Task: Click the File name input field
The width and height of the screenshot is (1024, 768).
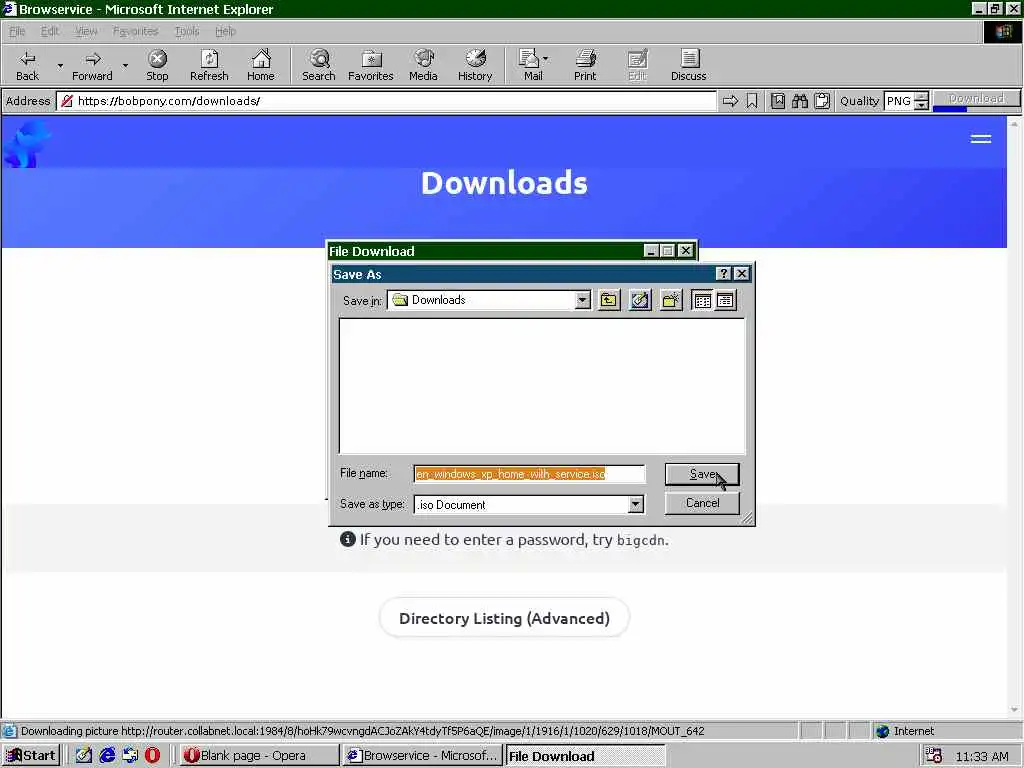Action: [x=529, y=474]
